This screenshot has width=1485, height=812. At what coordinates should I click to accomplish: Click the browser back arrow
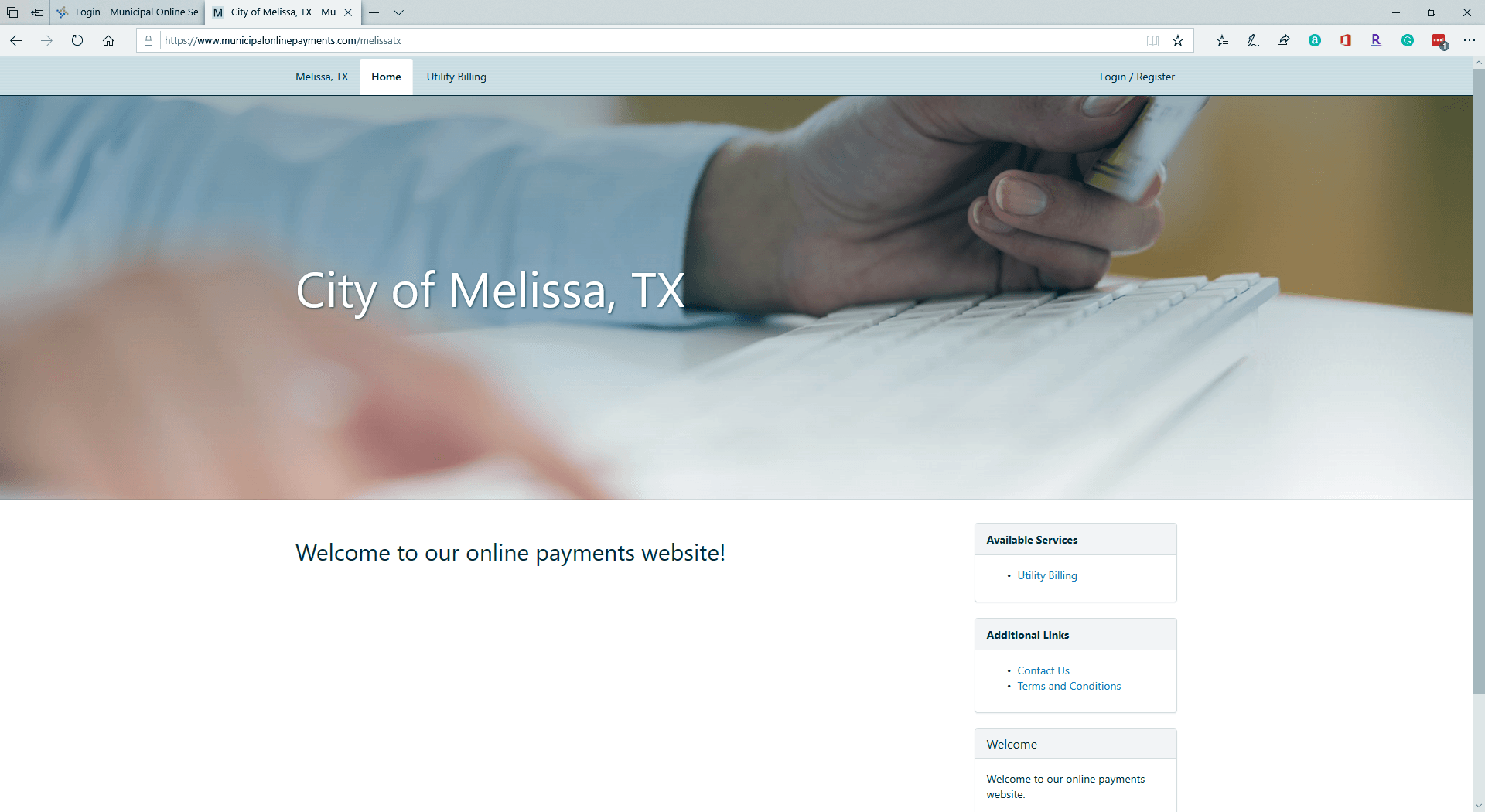pyautogui.click(x=15, y=41)
